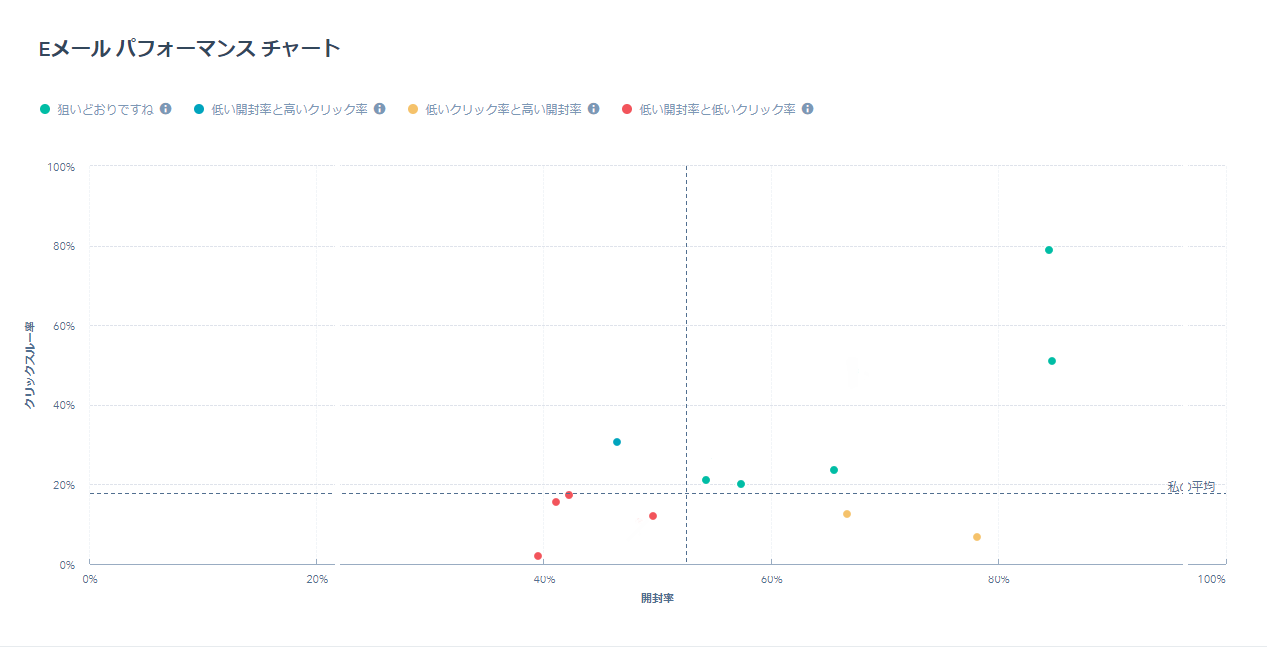Select the lowest red data point near 2% clickthrough
Screen dimensions: 1267x647
[537, 555]
